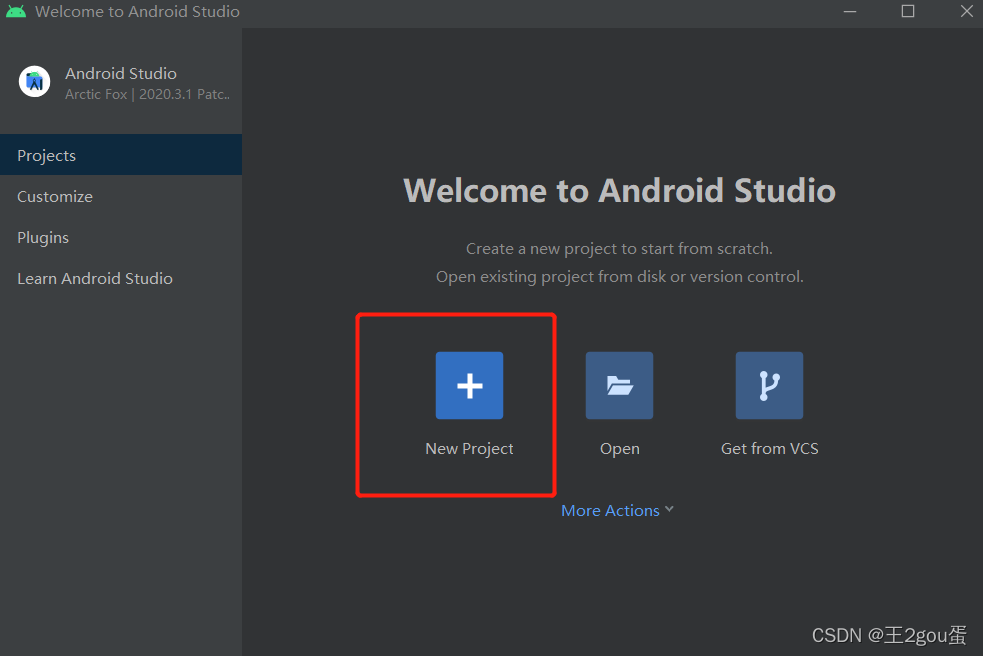Click the Get from VCS branch icon

(x=769, y=385)
